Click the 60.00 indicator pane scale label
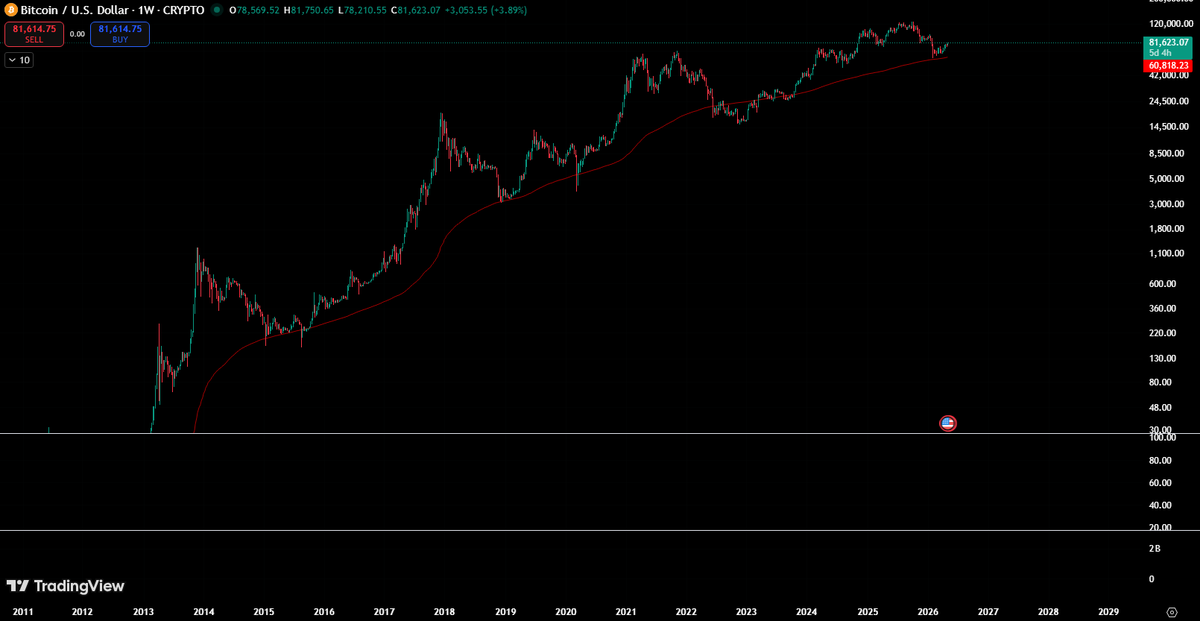Image resolution: width=1200 pixels, height=621 pixels. coord(1160,483)
